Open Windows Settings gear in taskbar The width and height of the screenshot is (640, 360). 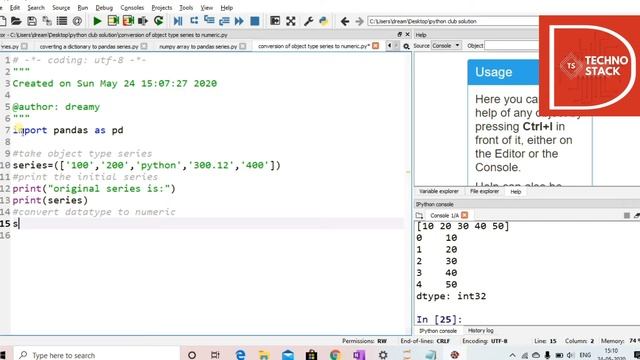point(383,355)
